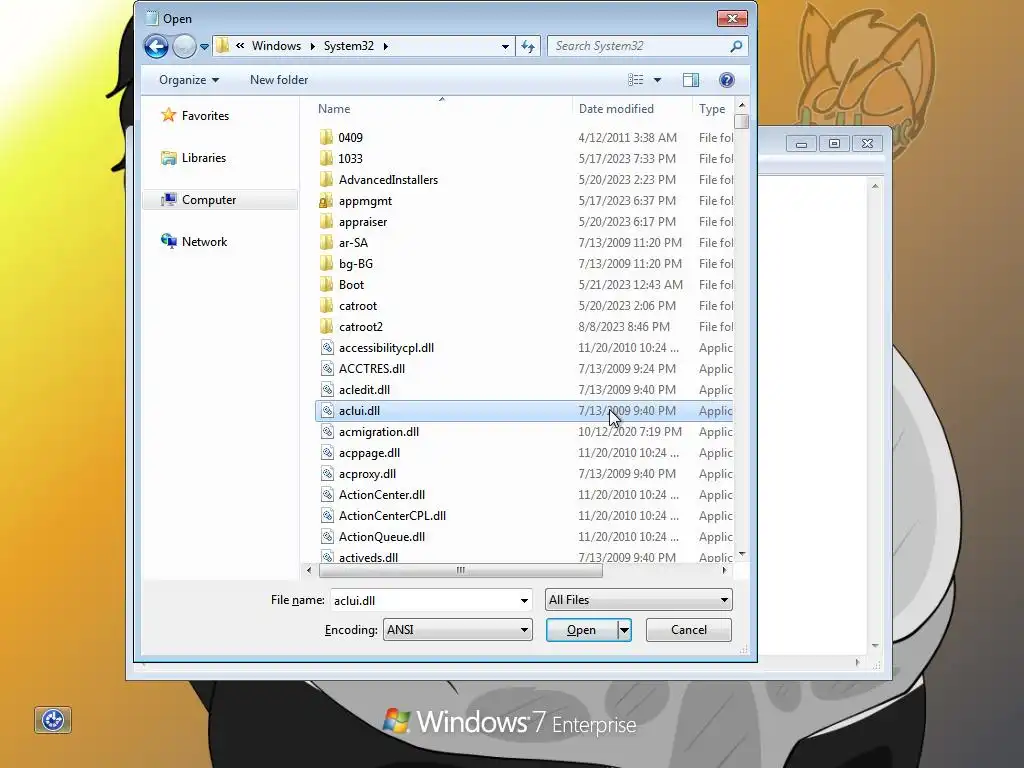Screen dimensions: 1024x768
Task: Click the System32 breadcrumb in address bar
Action: tap(349, 46)
